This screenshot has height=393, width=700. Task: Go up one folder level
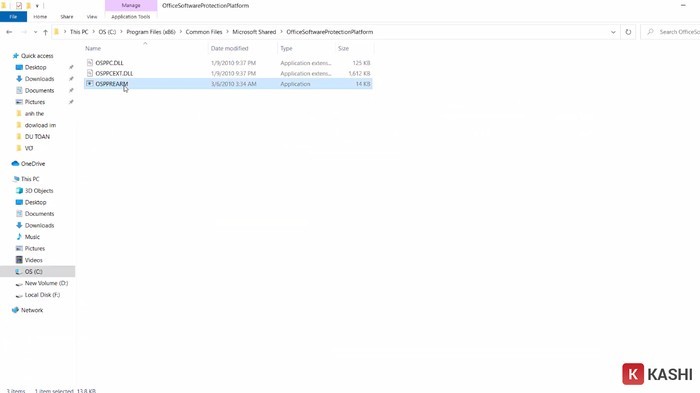[46, 32]
